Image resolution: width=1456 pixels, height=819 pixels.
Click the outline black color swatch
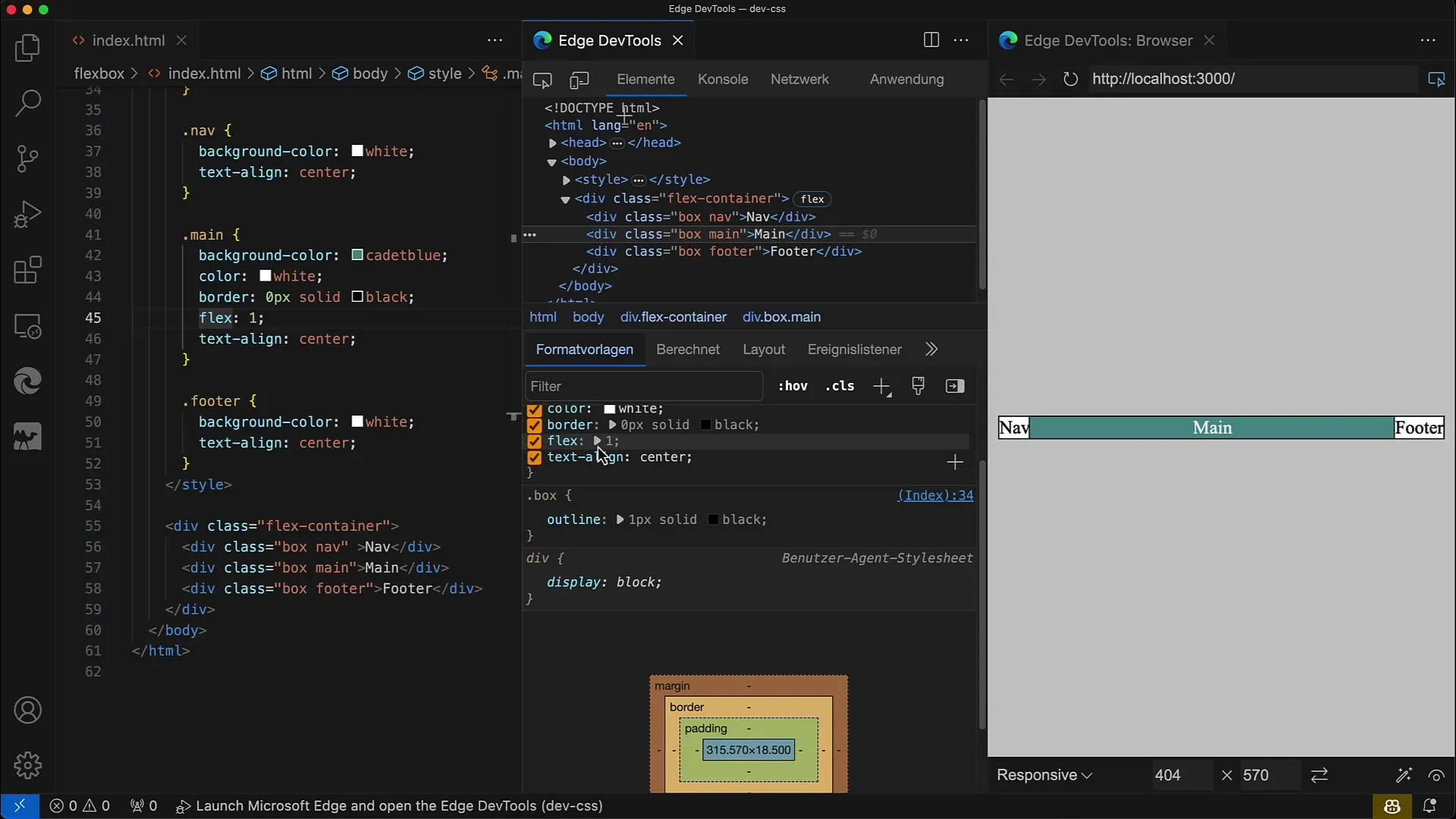[713, 519]
